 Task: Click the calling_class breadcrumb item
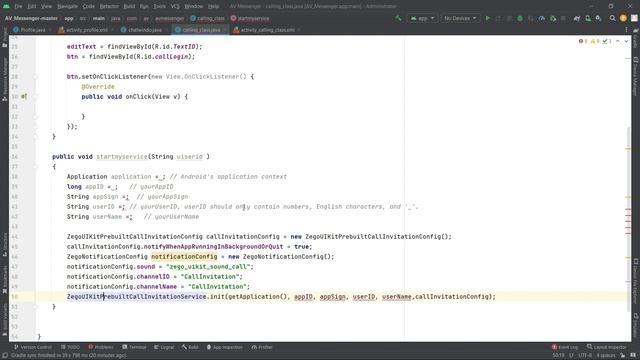207,18
